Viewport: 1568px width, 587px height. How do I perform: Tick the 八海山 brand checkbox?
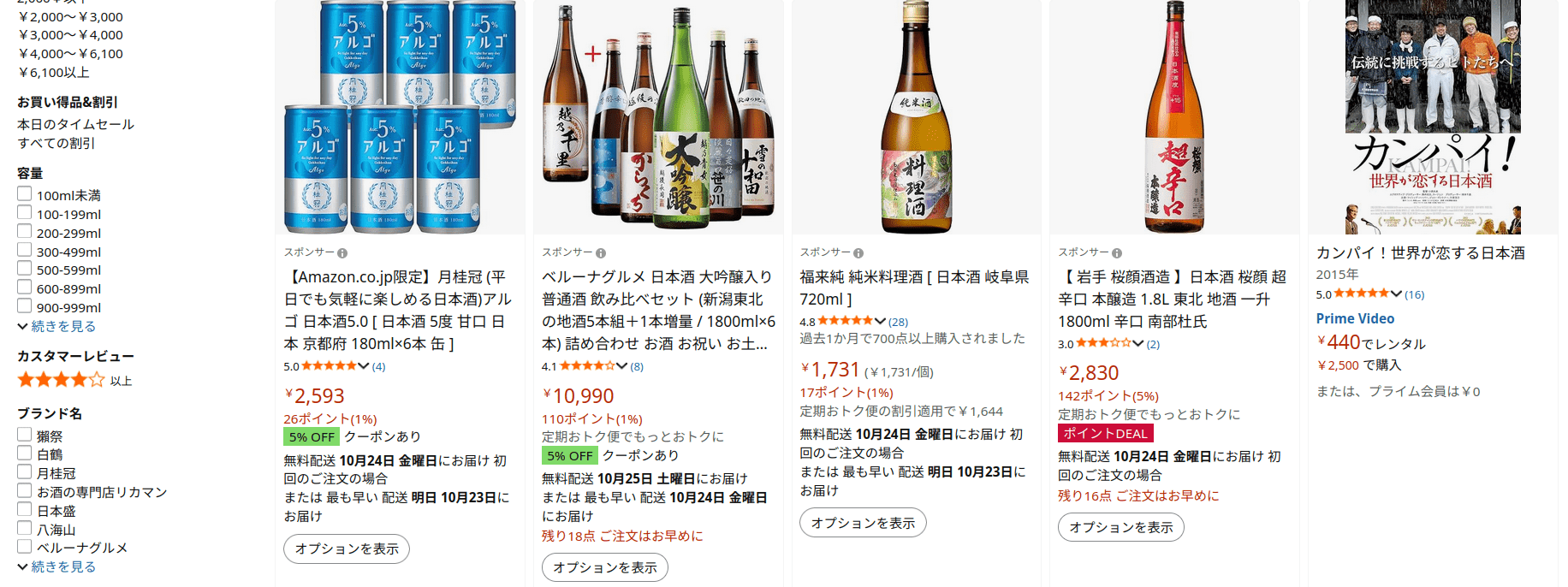pos(25,528)
